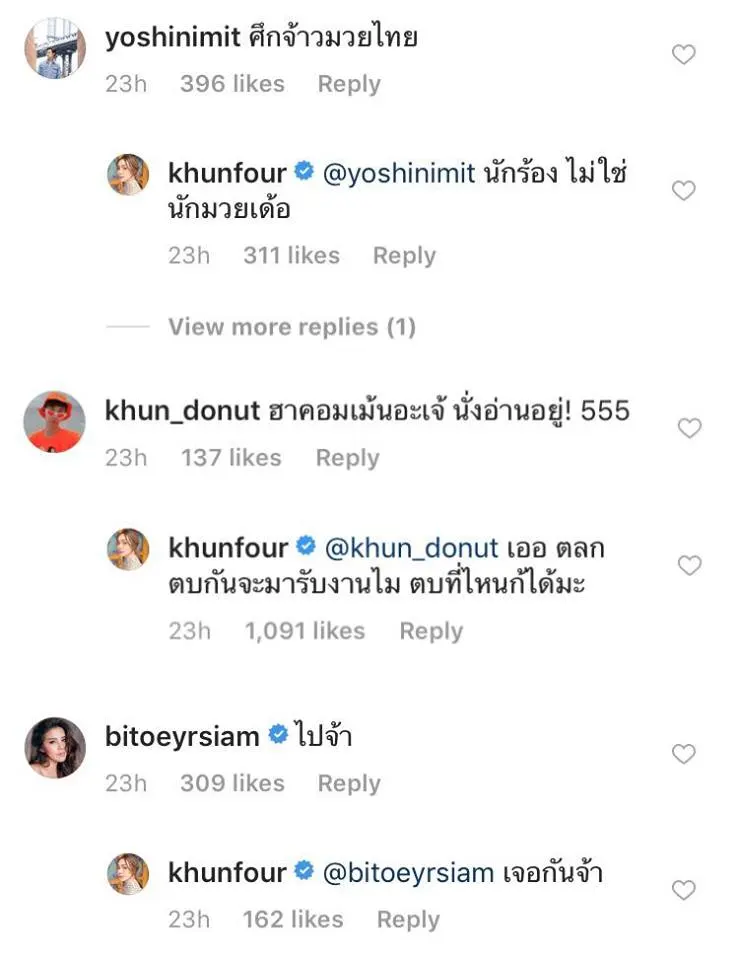Open the @yoshinimit mention link
The height and width of the screenshot is (960, 739).
[x=399, y=173]
